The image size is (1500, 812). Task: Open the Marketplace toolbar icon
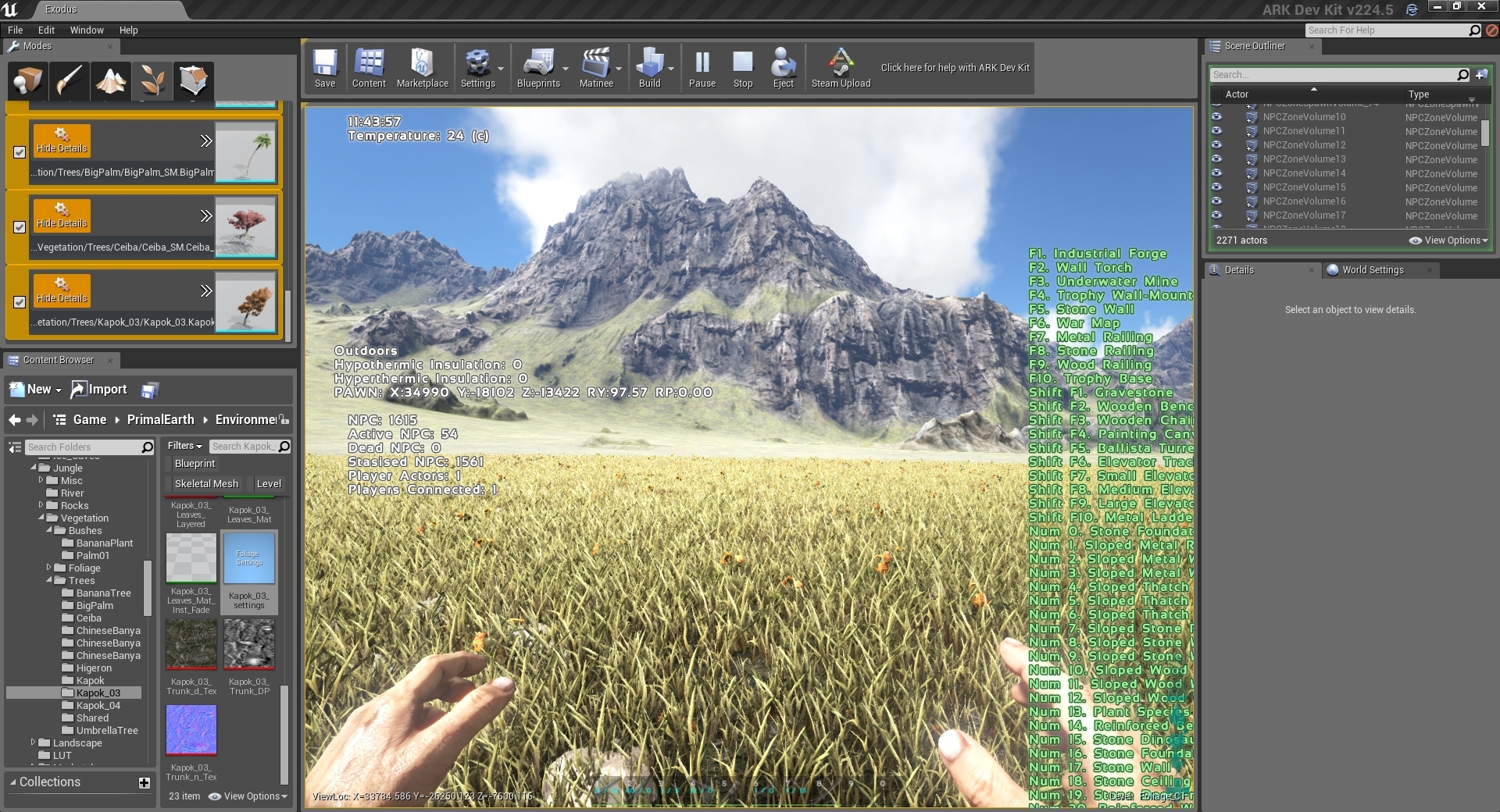point(423,68)
